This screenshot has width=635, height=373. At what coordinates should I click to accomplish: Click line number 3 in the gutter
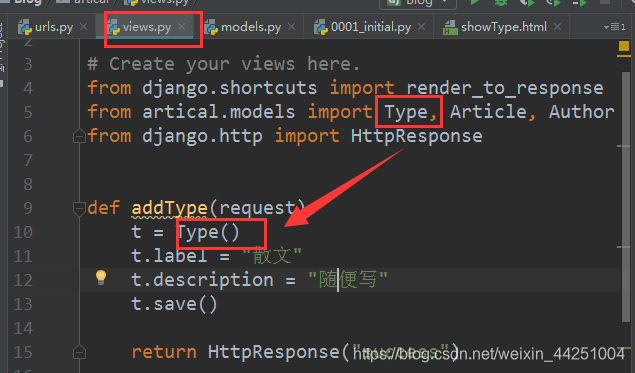[28, 64]
